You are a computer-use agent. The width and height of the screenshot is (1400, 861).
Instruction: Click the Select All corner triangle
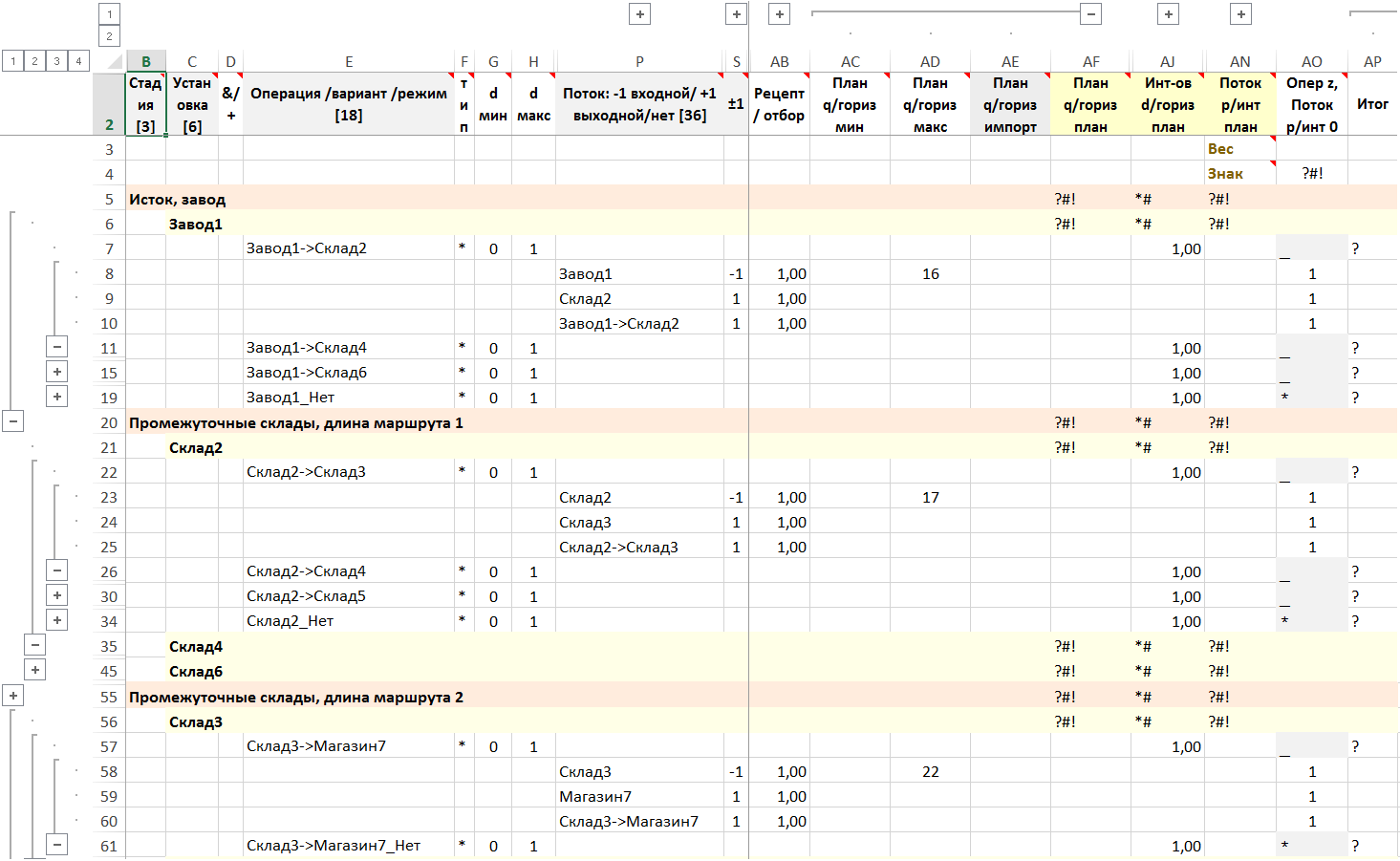click(x=115, y=62)
